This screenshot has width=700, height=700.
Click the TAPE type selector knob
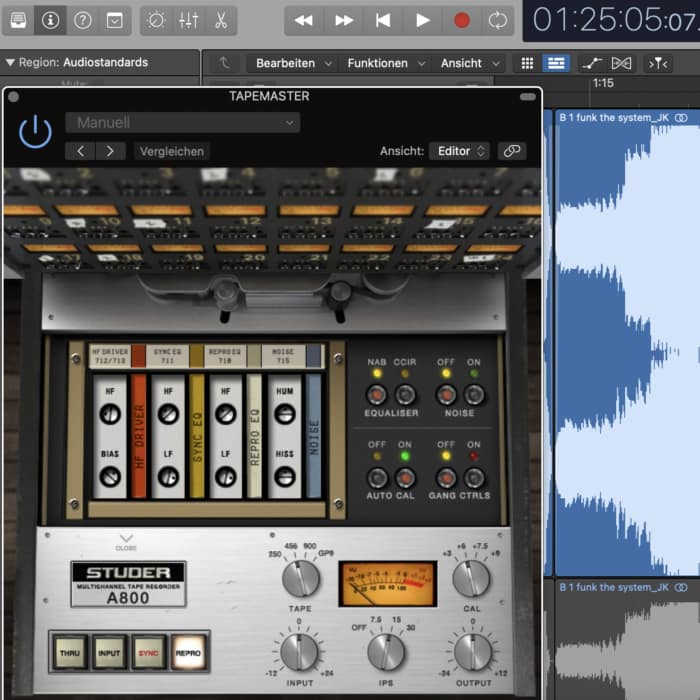pos(301,579)
